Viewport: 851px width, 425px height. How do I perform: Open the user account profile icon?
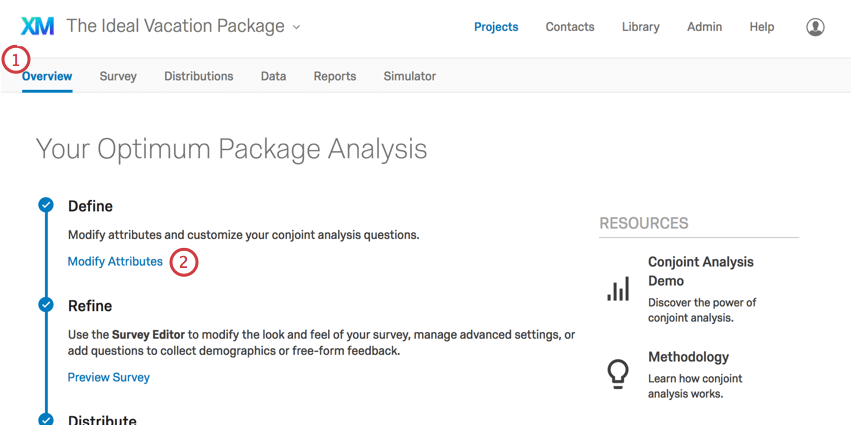pos(815,27)
